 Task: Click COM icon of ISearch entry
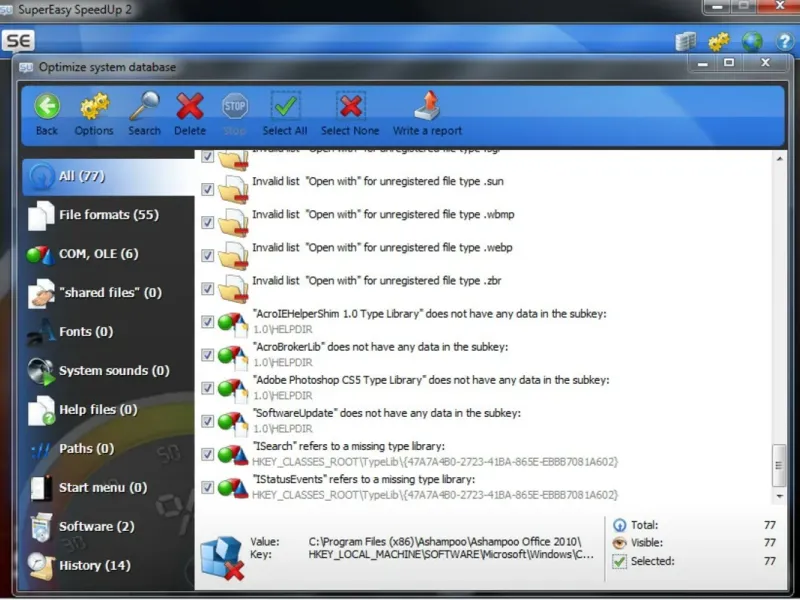pyautogui.click(x=233, y=455)
